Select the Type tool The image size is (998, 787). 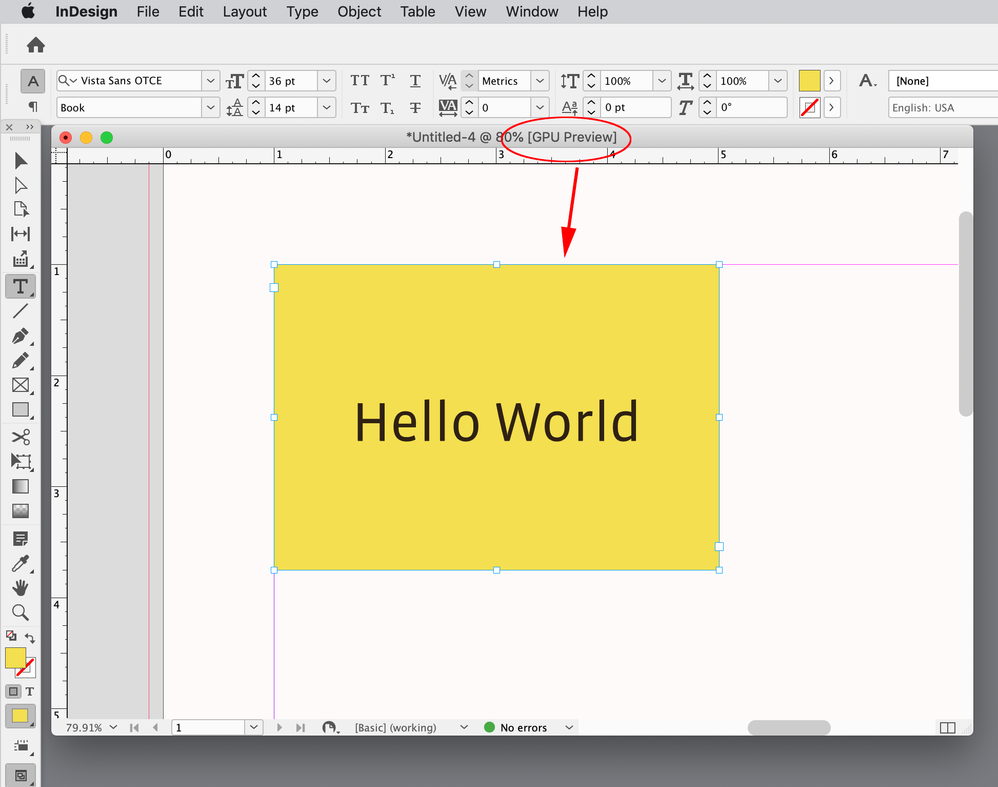(x=20, y=286)
